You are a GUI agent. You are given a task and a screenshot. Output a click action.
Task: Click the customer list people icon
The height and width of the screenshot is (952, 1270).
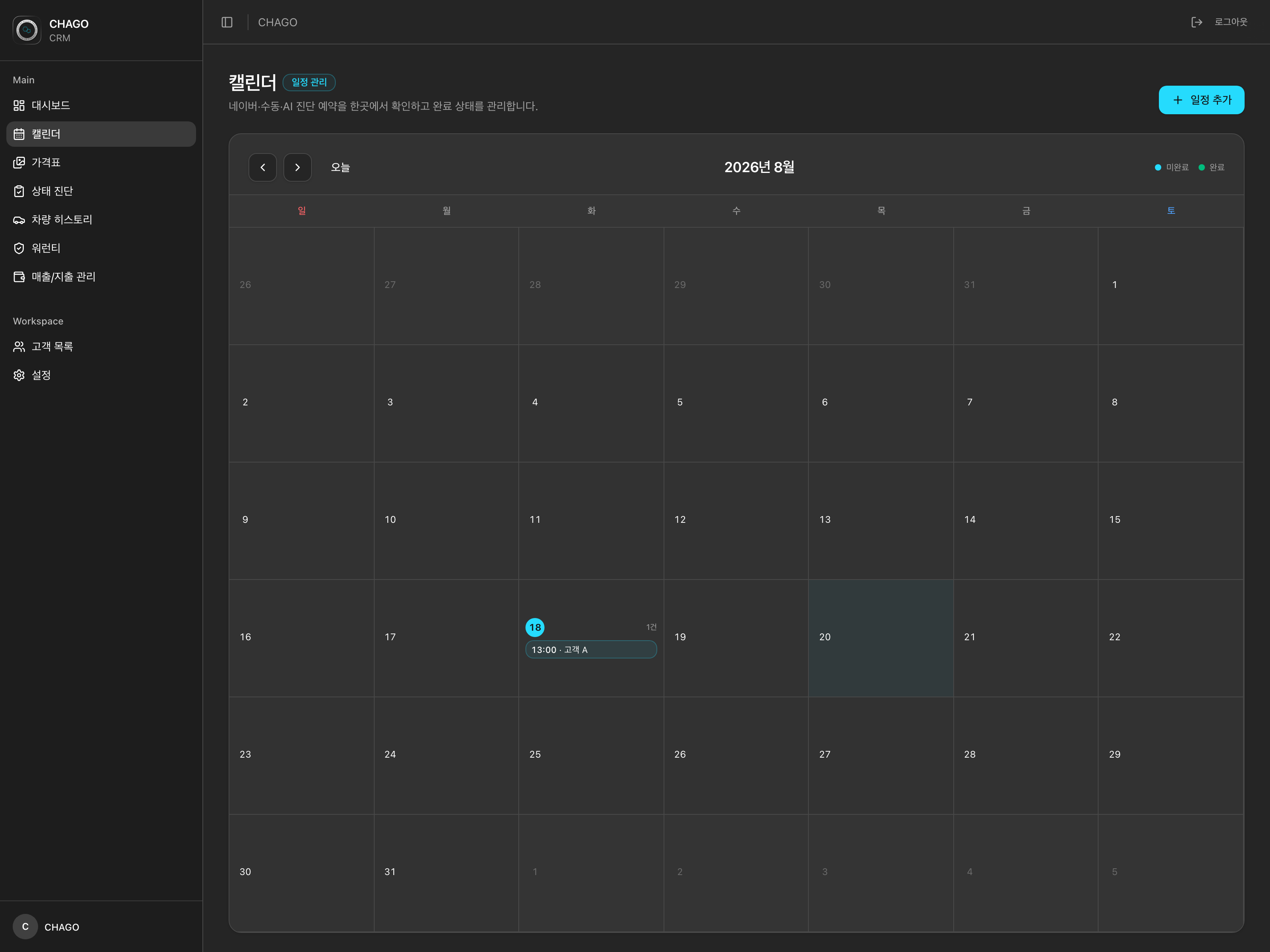click(19, 347)
